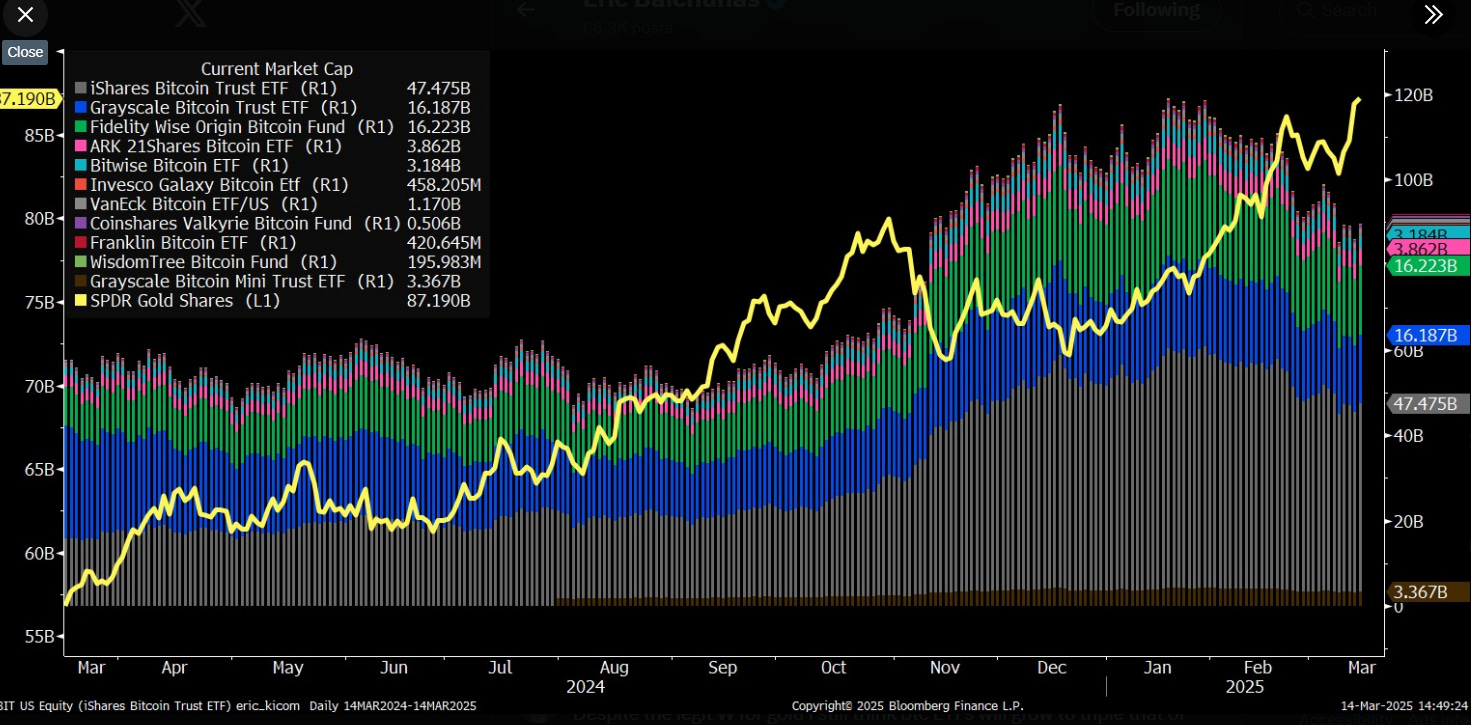Image resolution: width=1471 pixels, height=725 pixels.
Task: Click Bitwise Bitcoin ETF teal legend swatch
Action: coord(80,165)
